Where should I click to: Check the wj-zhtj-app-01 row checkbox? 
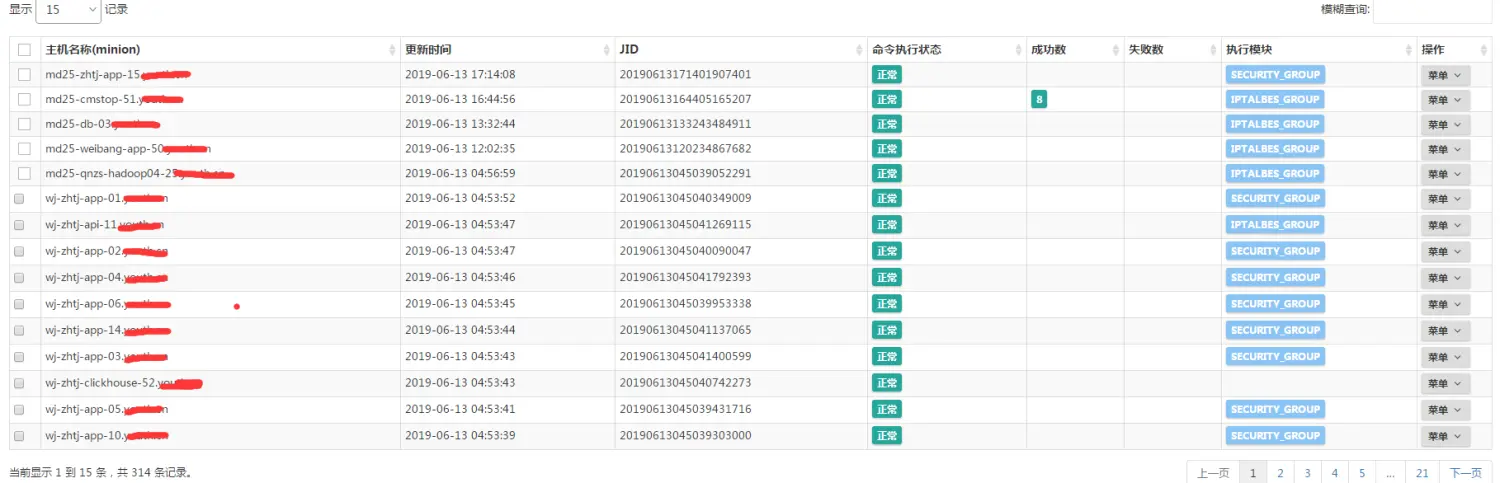[19, 198]
